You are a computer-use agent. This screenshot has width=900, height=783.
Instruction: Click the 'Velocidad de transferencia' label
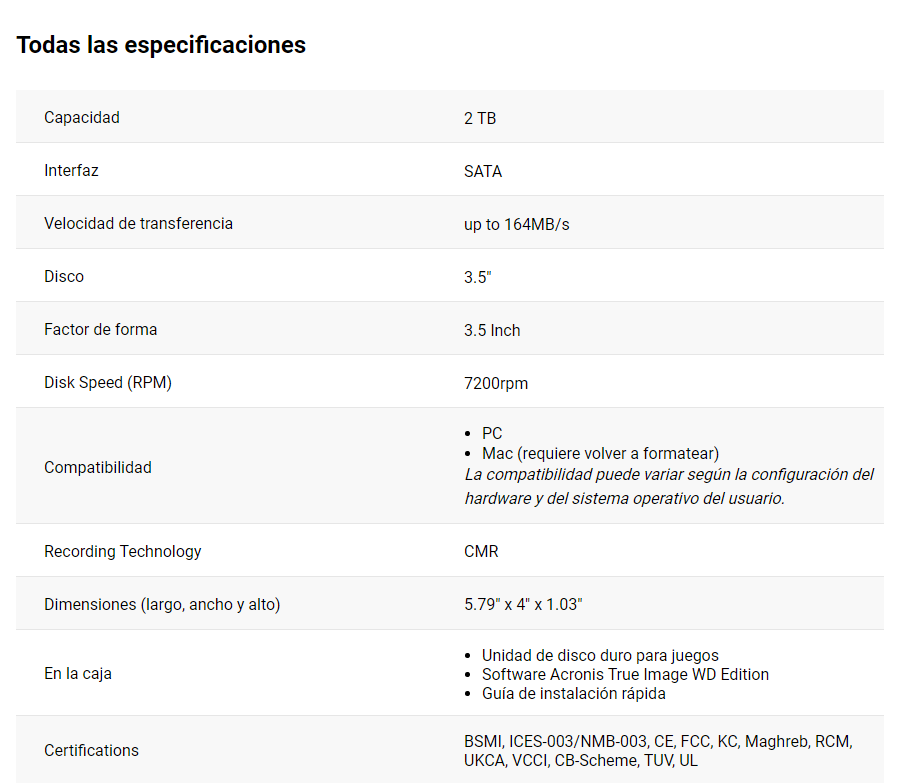pos(138,223)
